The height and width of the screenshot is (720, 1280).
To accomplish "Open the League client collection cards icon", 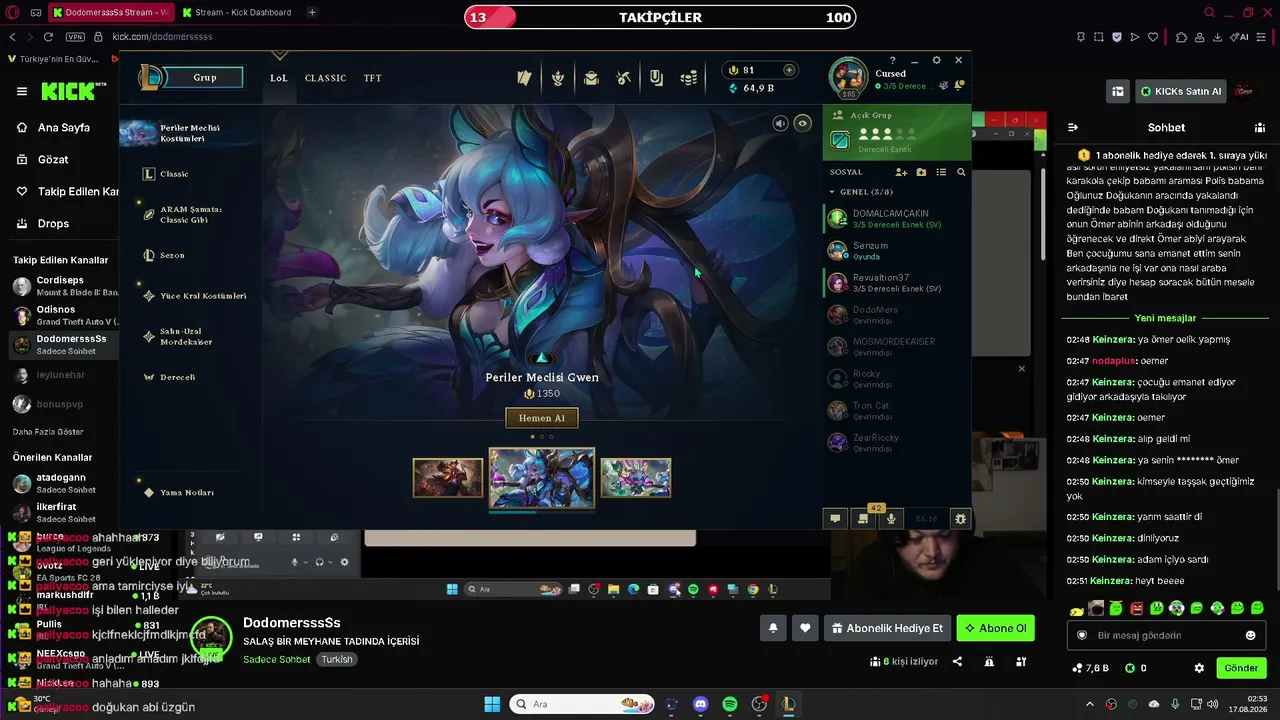I will [x=524, y=78].
